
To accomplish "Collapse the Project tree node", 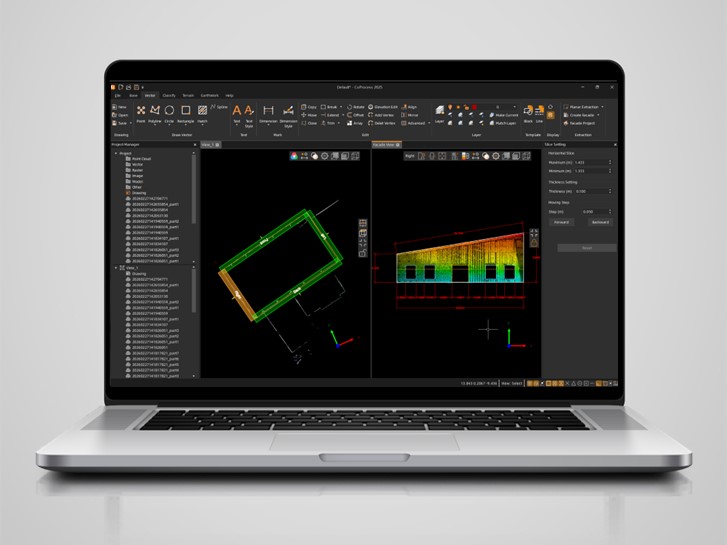I will (116, 153).
